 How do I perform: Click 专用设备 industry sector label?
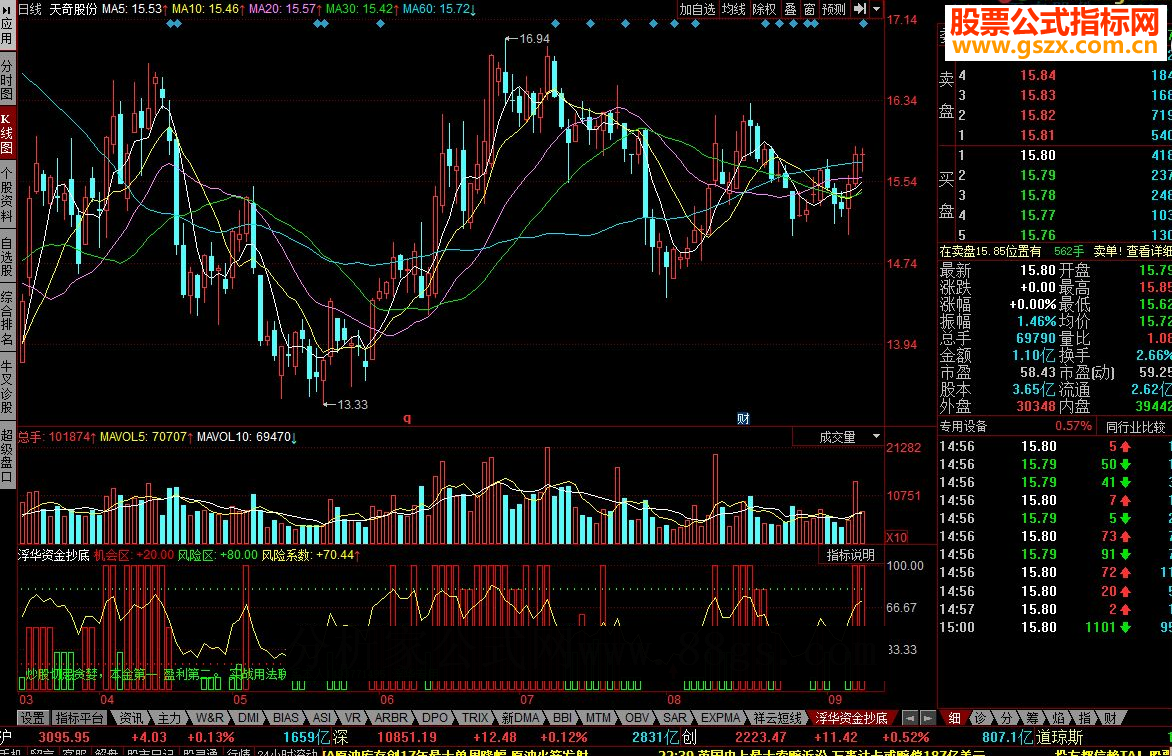click(x=963, y=426)
